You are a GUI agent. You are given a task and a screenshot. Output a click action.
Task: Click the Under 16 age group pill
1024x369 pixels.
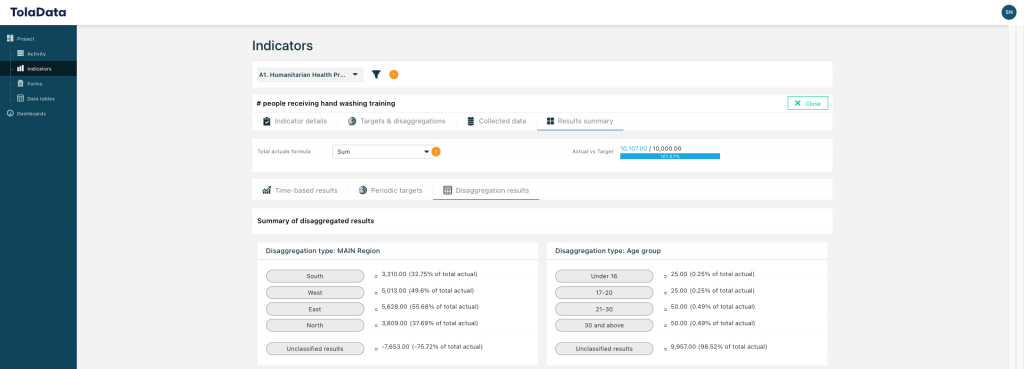coord(604,276)
